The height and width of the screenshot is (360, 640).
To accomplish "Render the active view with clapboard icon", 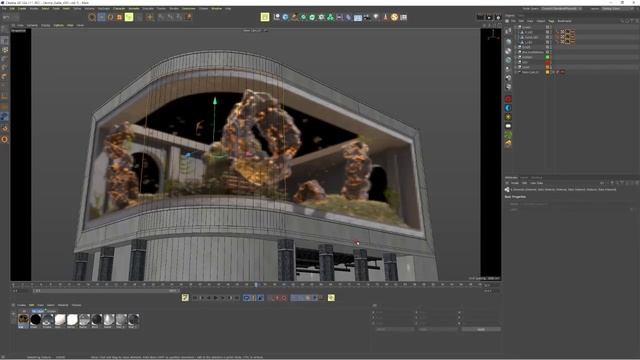I will tap(480, 17).
